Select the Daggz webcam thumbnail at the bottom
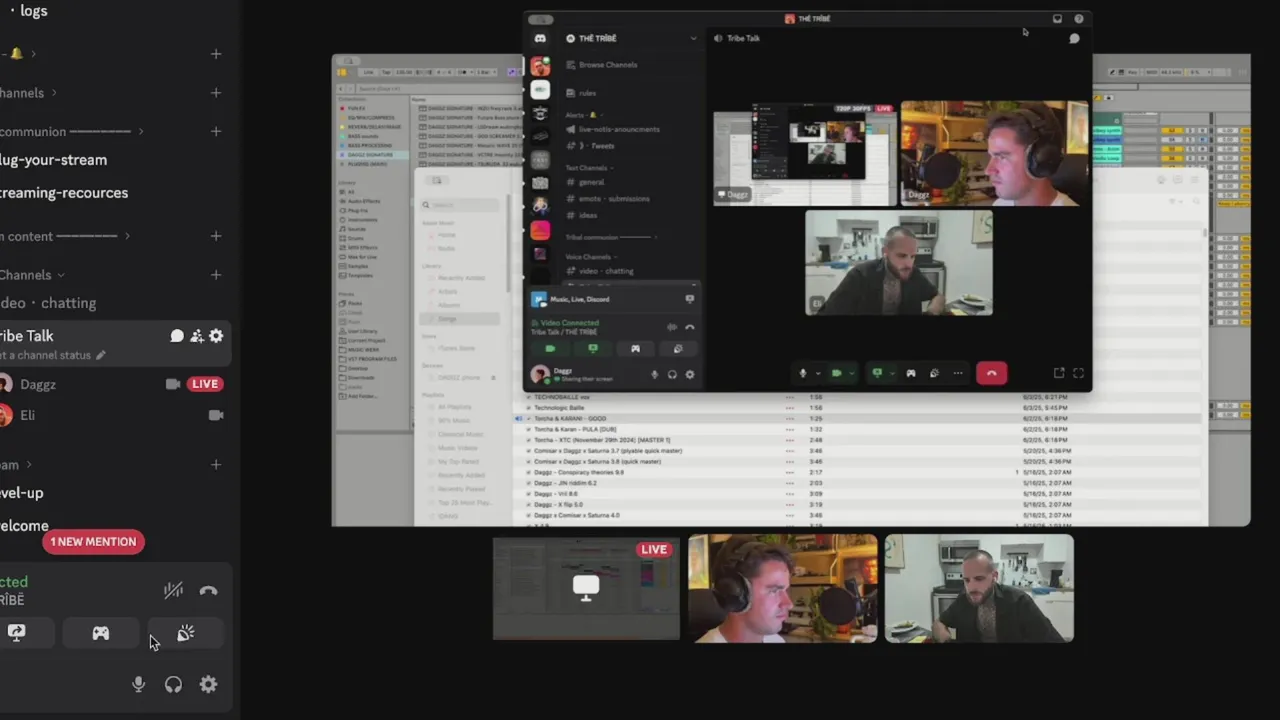The image size is (1280, 720). pyautogui.click(x=783, y=588)
